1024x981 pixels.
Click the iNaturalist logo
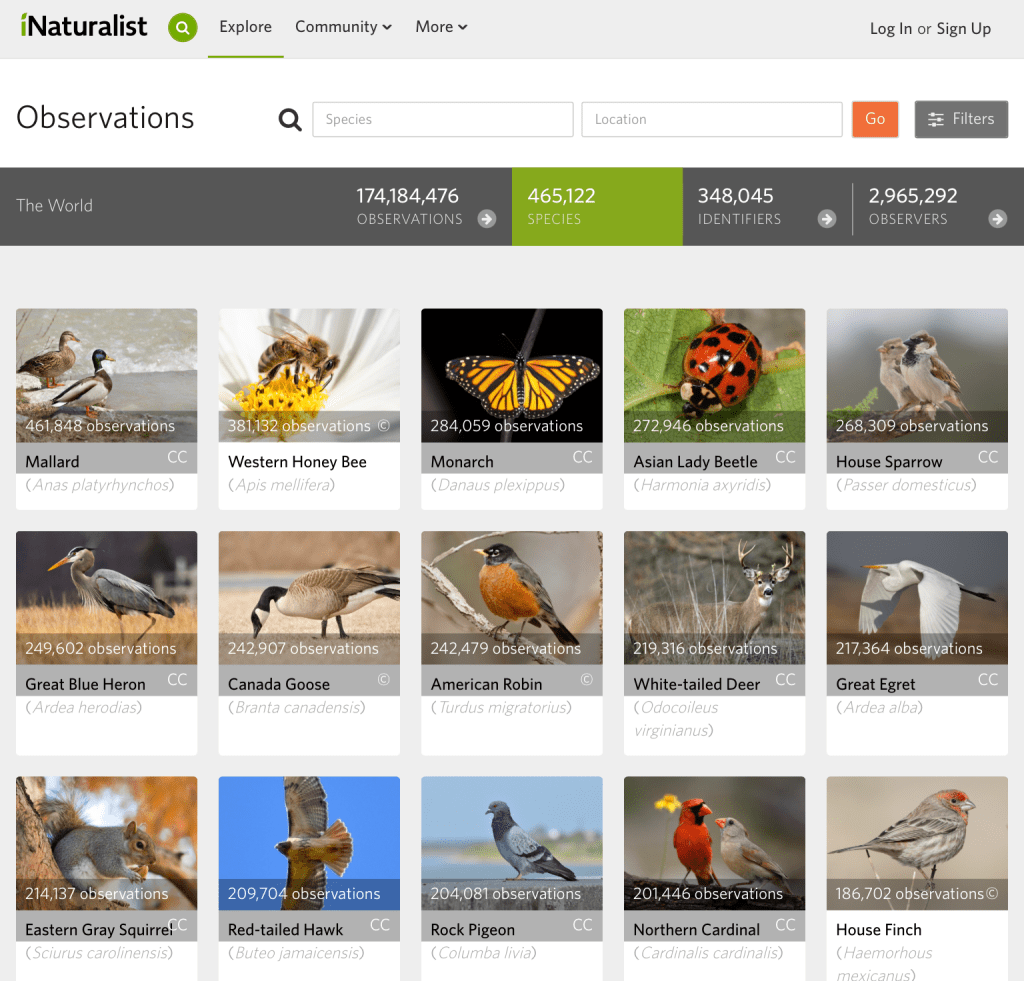[84, 26]
